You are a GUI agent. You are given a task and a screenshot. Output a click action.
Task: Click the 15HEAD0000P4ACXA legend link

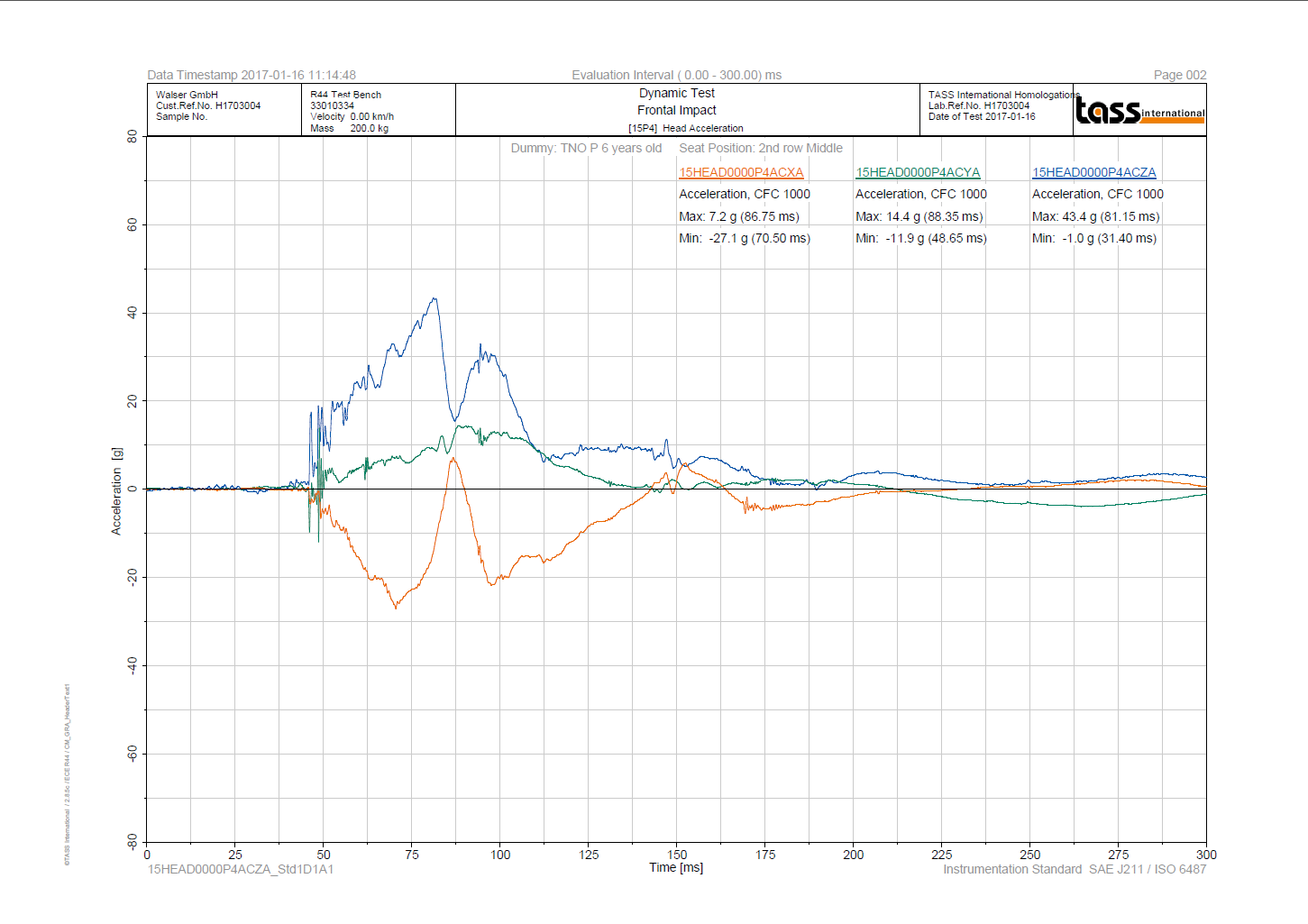[x=741, y=172]
